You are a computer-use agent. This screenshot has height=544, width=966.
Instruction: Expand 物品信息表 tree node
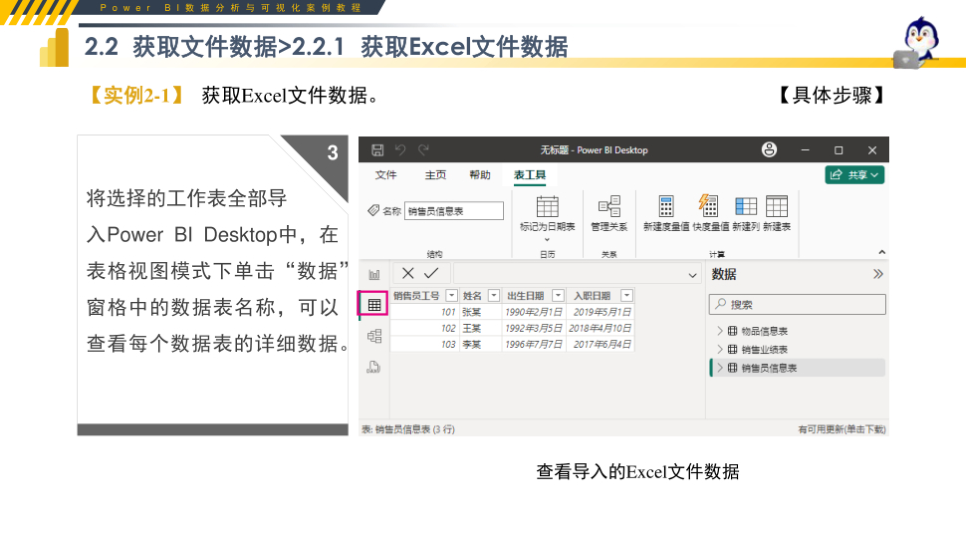point(720,331)
